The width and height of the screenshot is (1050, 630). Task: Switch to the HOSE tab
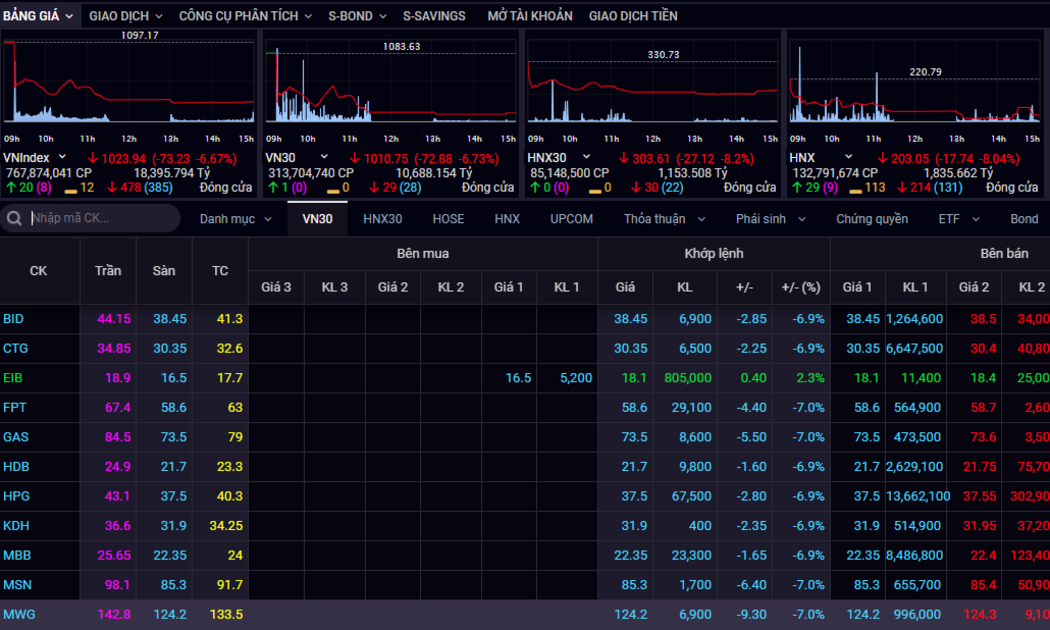(x=448, y=218)
